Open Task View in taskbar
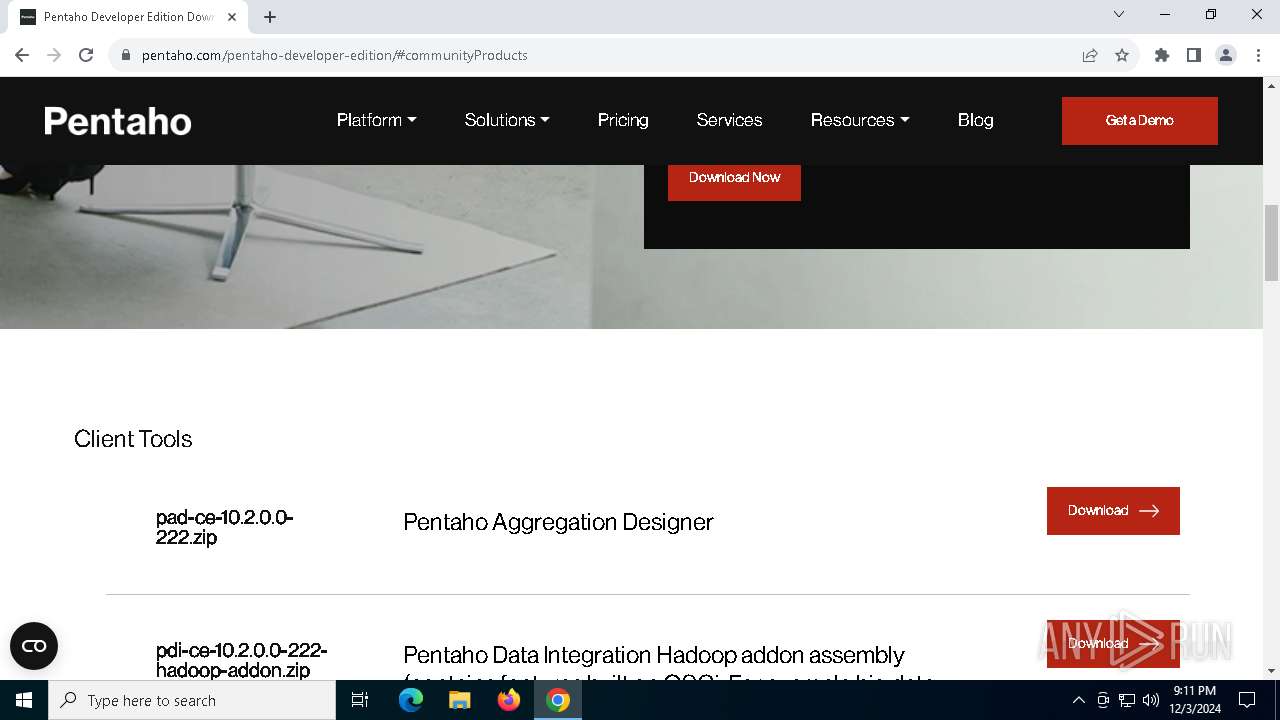Viewport: 1280px width, 720px height. coord(360,700)
